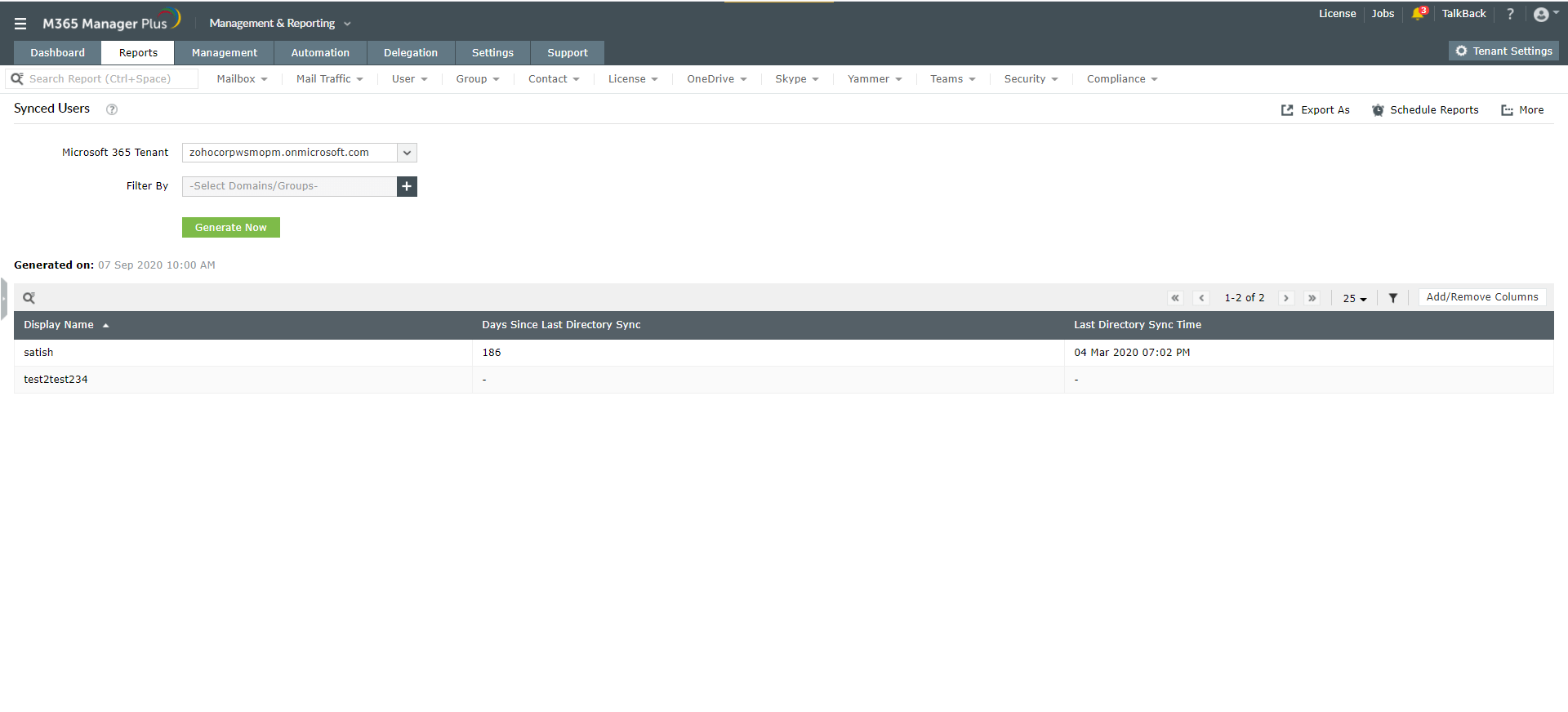Open the User reports dropdown
Viewport: 1568px width, 712px height.
(x=409, y=79)
